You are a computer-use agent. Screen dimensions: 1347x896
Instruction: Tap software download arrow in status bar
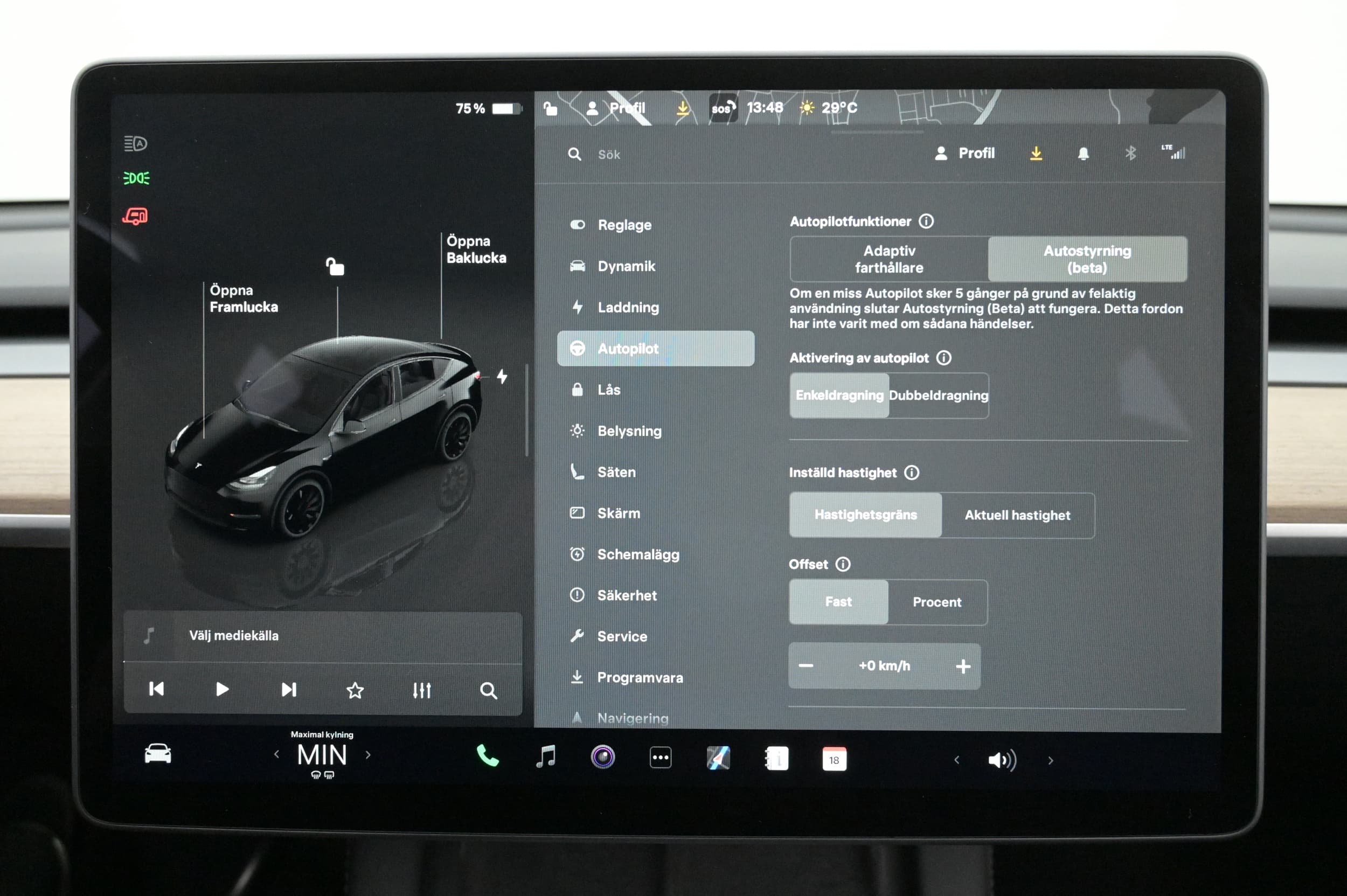pyautogui.click(x=682, y=107)
